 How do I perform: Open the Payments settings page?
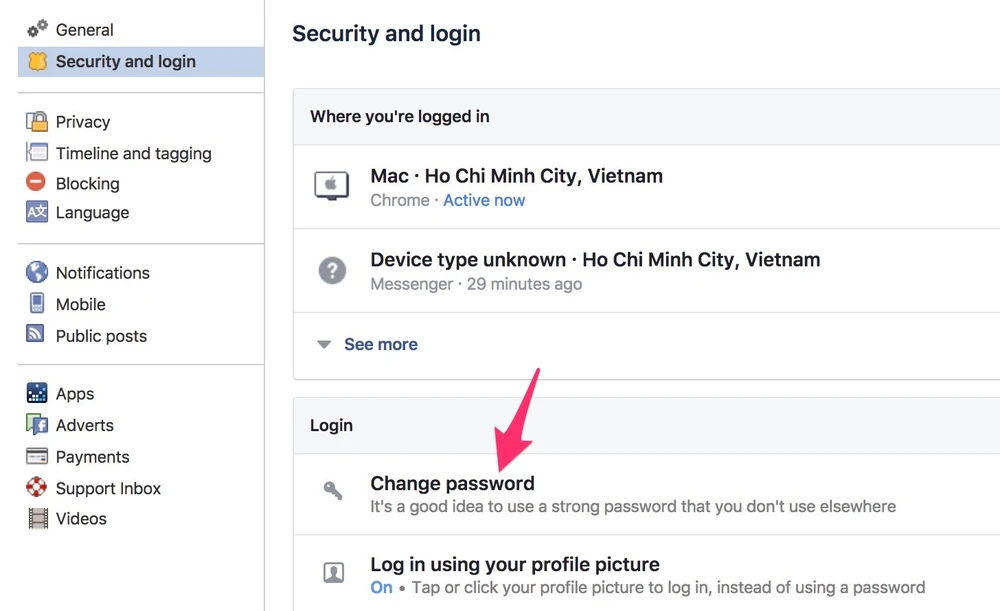[92, 457]
